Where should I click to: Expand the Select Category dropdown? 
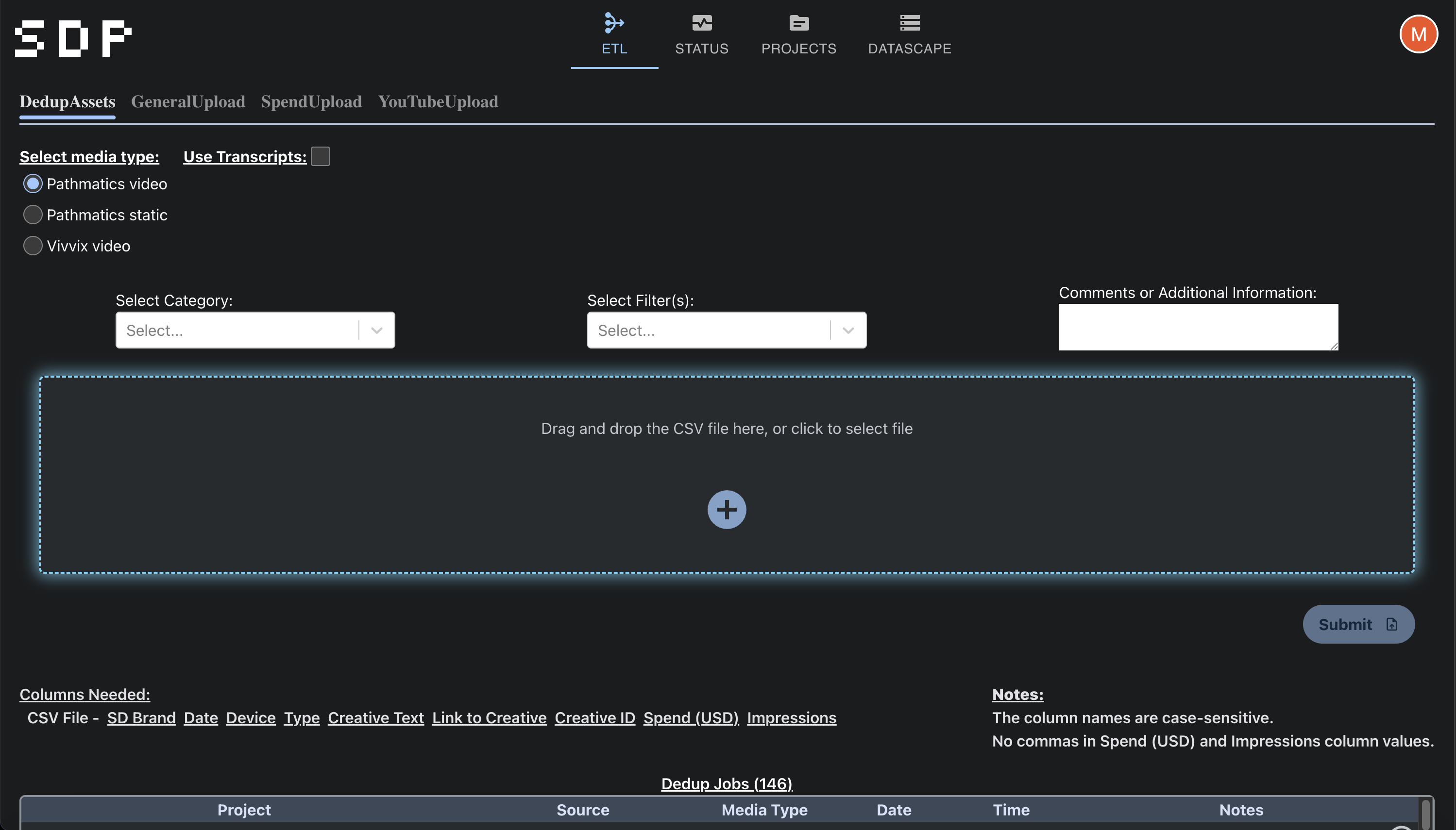[376, 330]
